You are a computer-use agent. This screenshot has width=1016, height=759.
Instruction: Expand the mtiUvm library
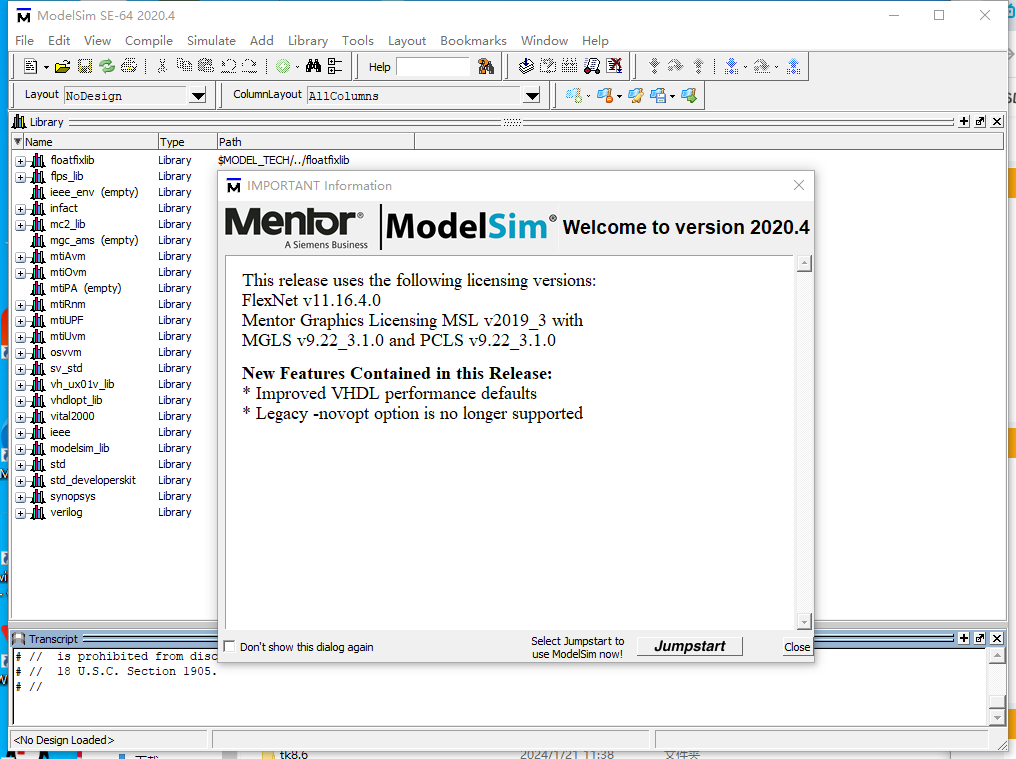[x=21, y=337]
